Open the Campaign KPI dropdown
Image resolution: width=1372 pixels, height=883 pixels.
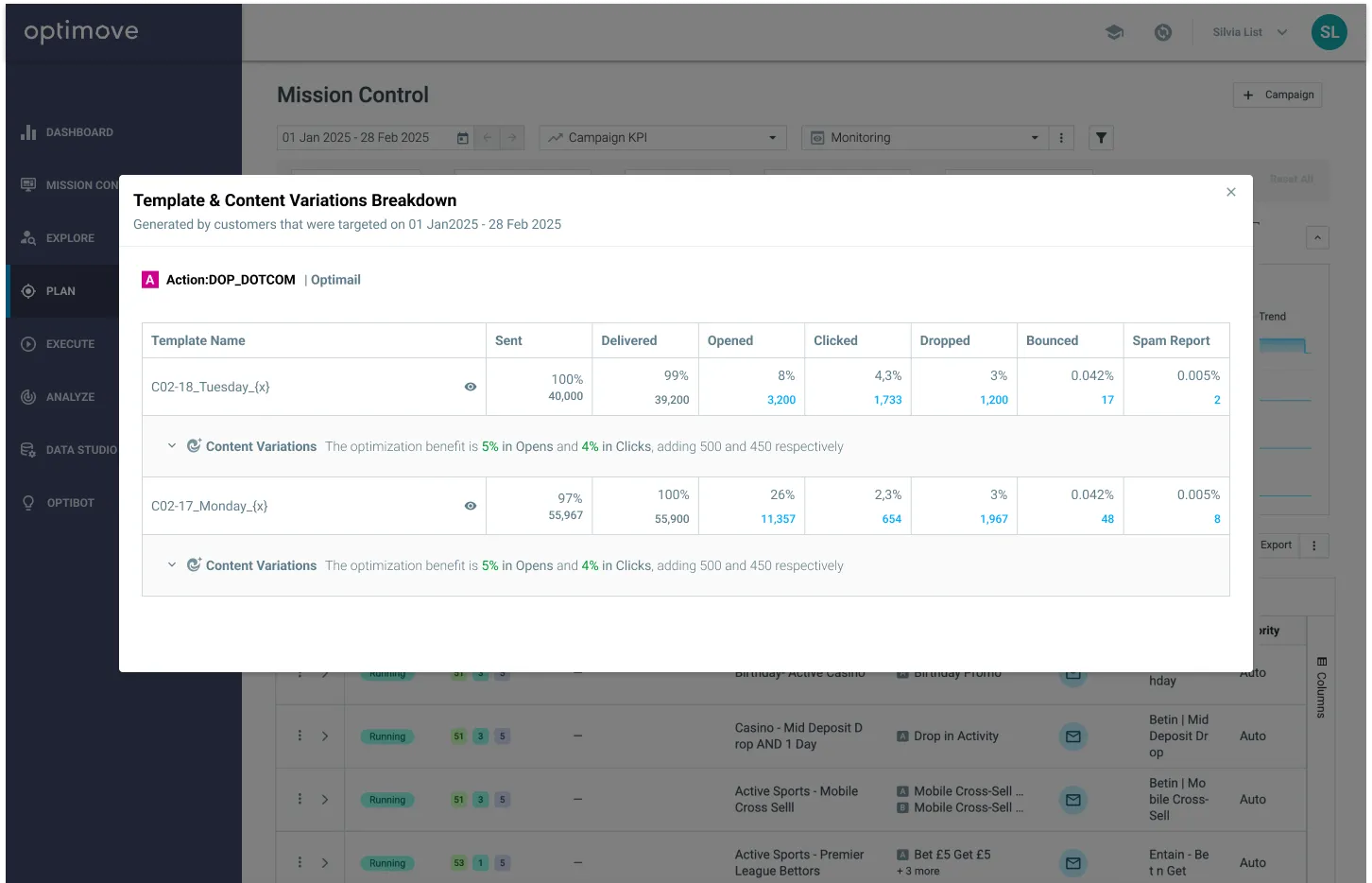coord(662,138)
